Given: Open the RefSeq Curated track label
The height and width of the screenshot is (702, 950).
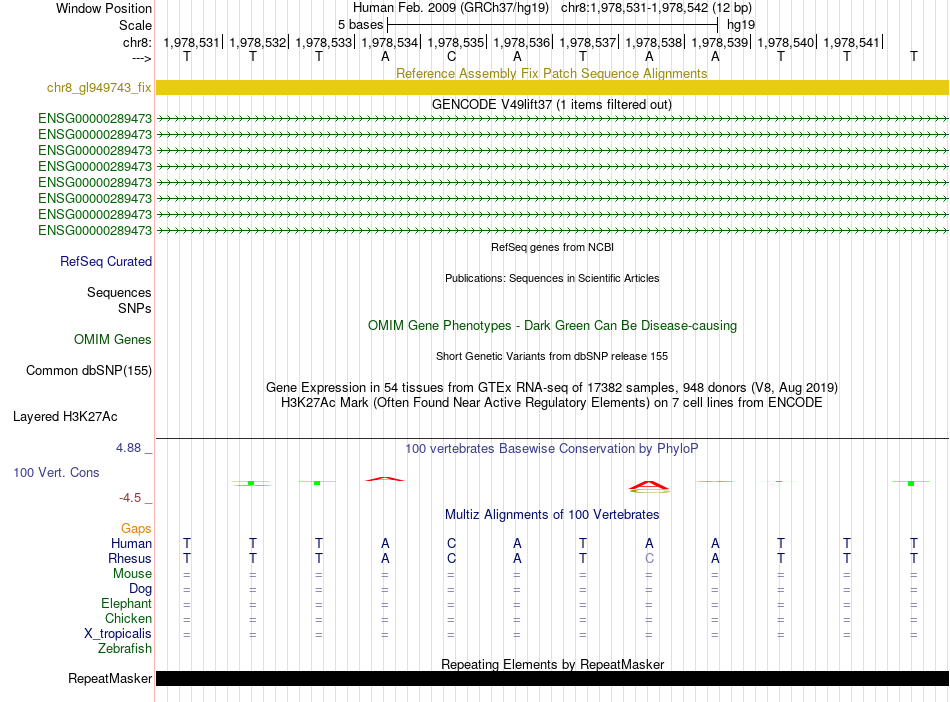Looking at the screenshot, I should coord(106,261).
